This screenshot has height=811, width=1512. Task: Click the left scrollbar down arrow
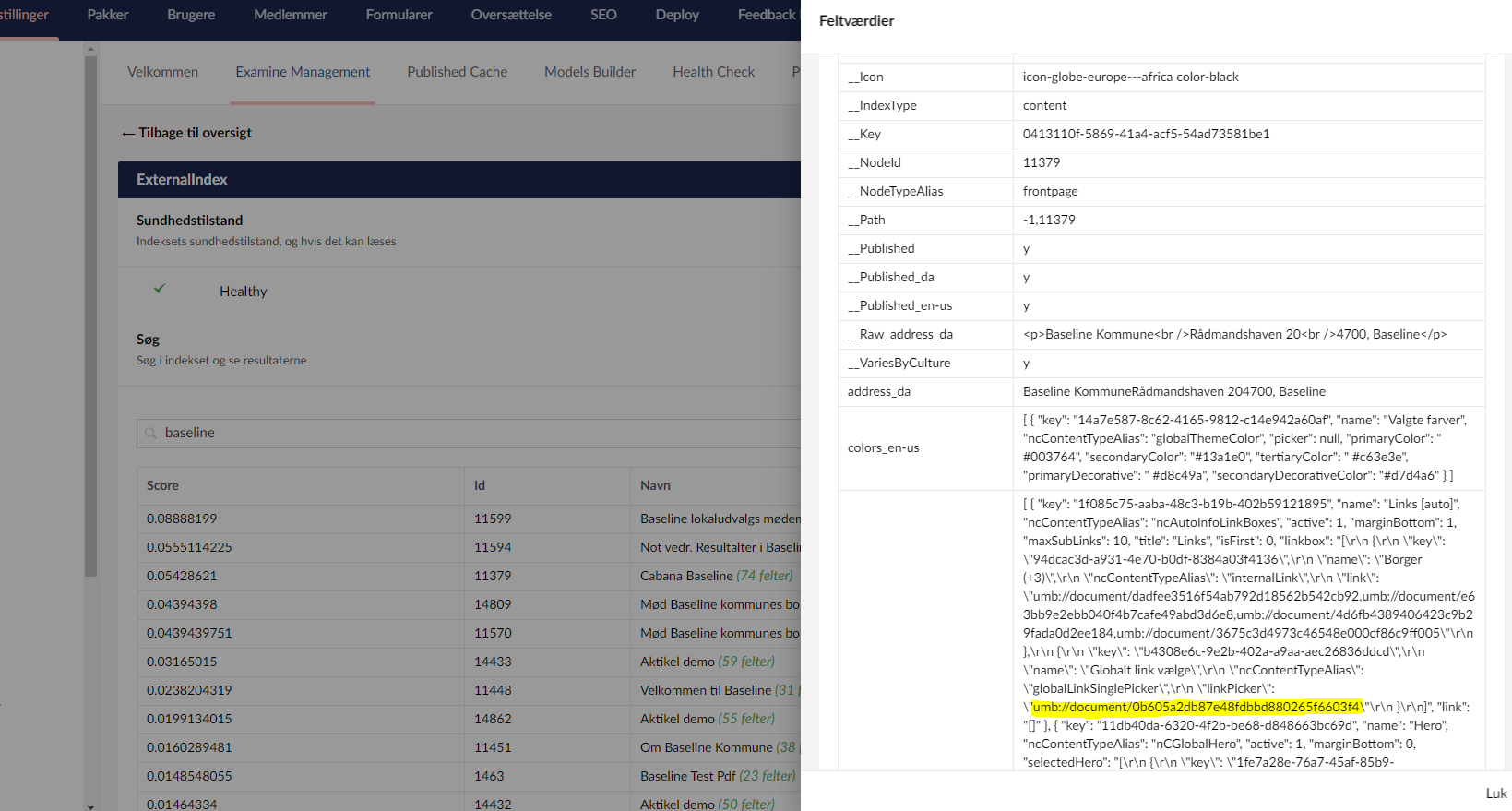(90, 805)
